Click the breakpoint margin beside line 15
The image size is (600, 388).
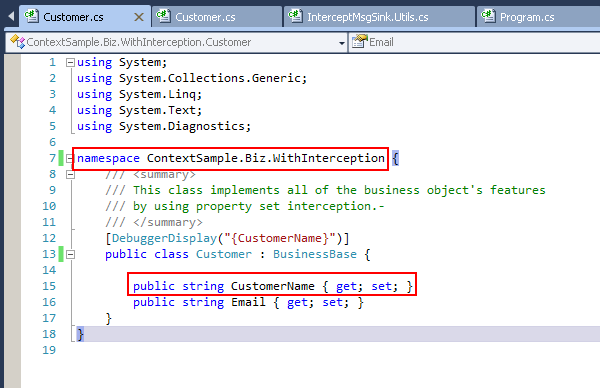(13, 286)
